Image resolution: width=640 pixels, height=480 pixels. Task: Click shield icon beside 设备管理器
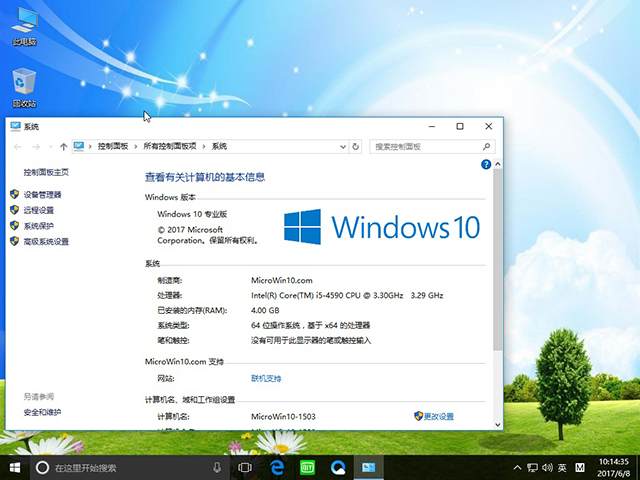(x=15, y=194)
